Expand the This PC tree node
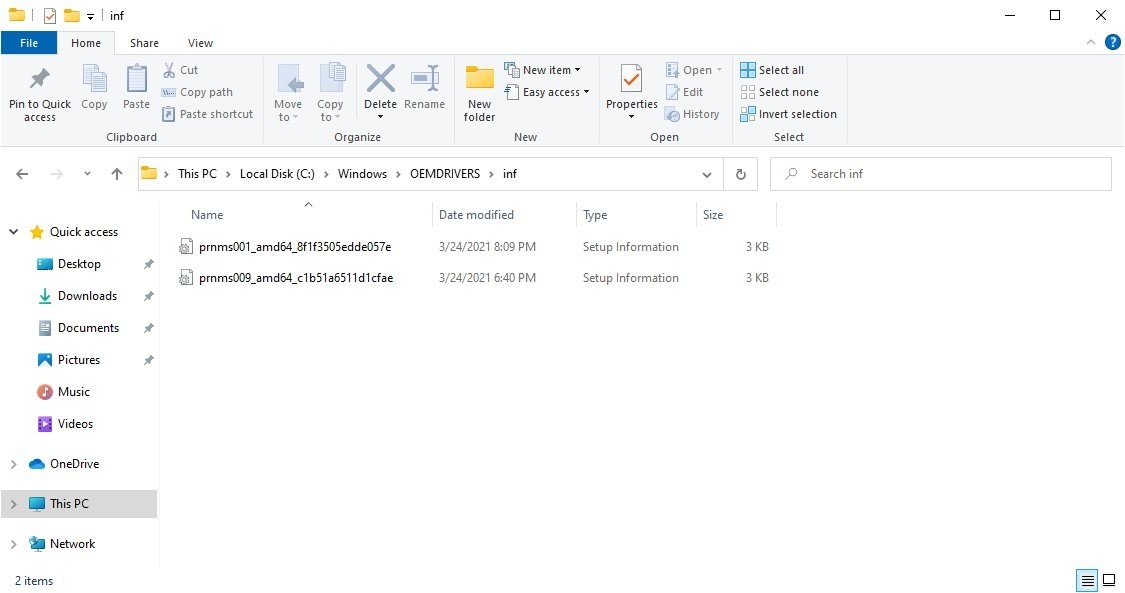Screen dimensions: 1125x593 pos(14,504)
